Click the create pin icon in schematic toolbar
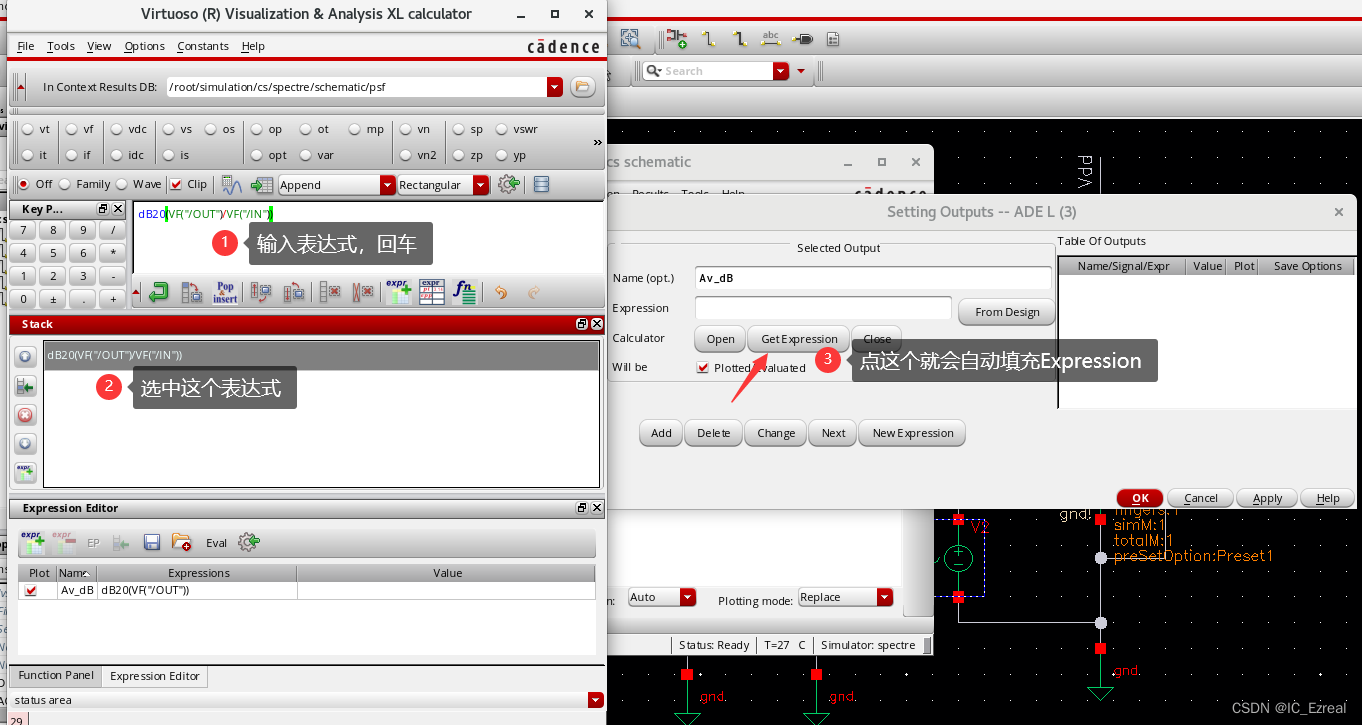Viewport: 1362px width, 725px height. 802,38
